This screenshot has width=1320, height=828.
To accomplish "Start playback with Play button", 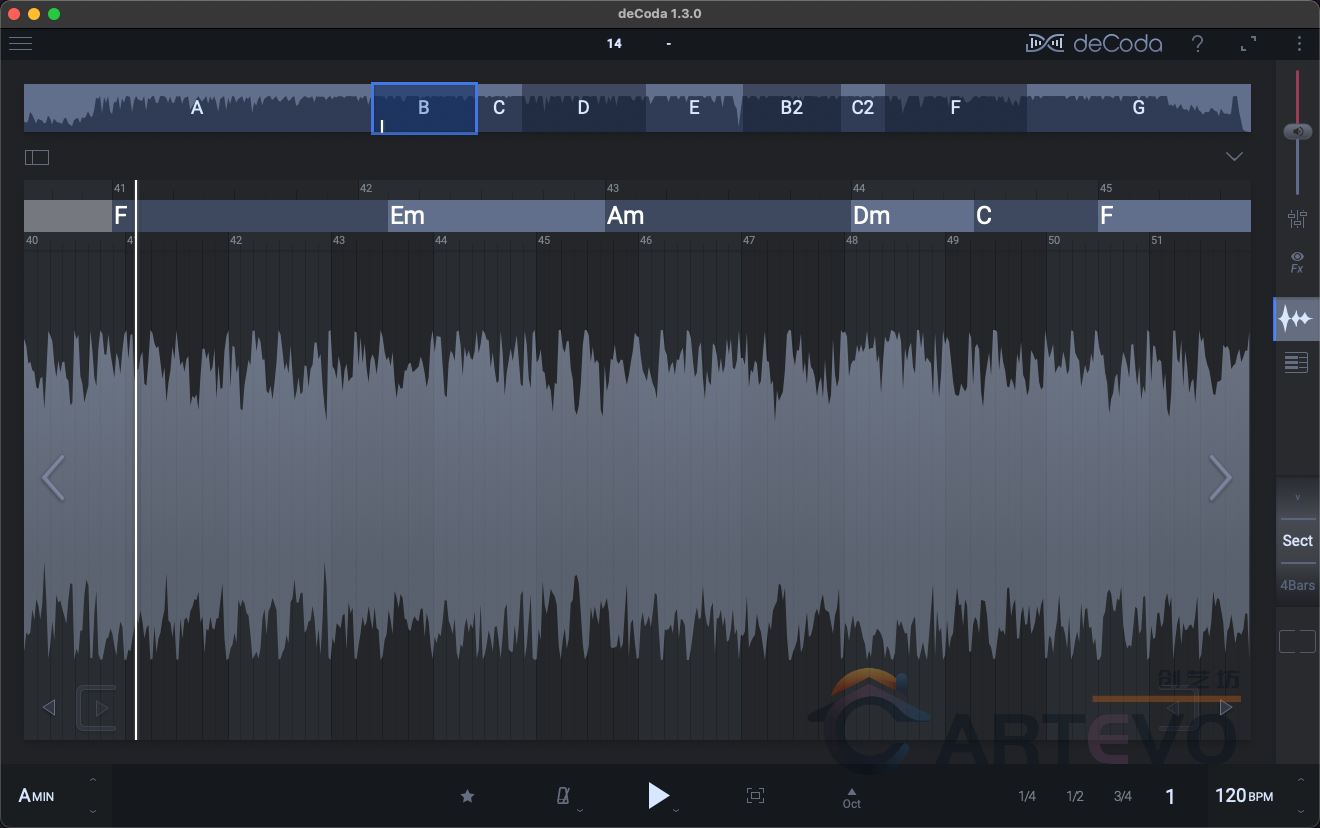I will pos(658,795).
